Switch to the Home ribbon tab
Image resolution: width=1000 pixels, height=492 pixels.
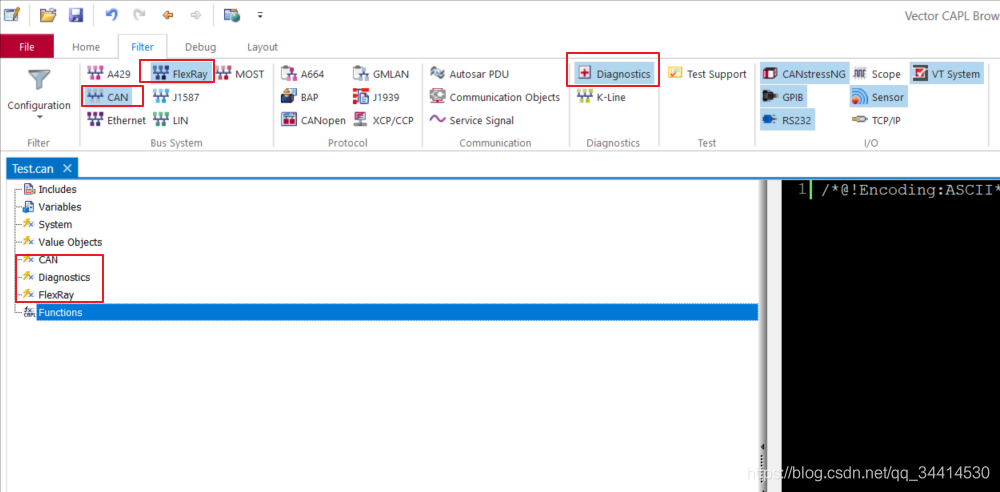pyautogui.click(x=86, y=47)
